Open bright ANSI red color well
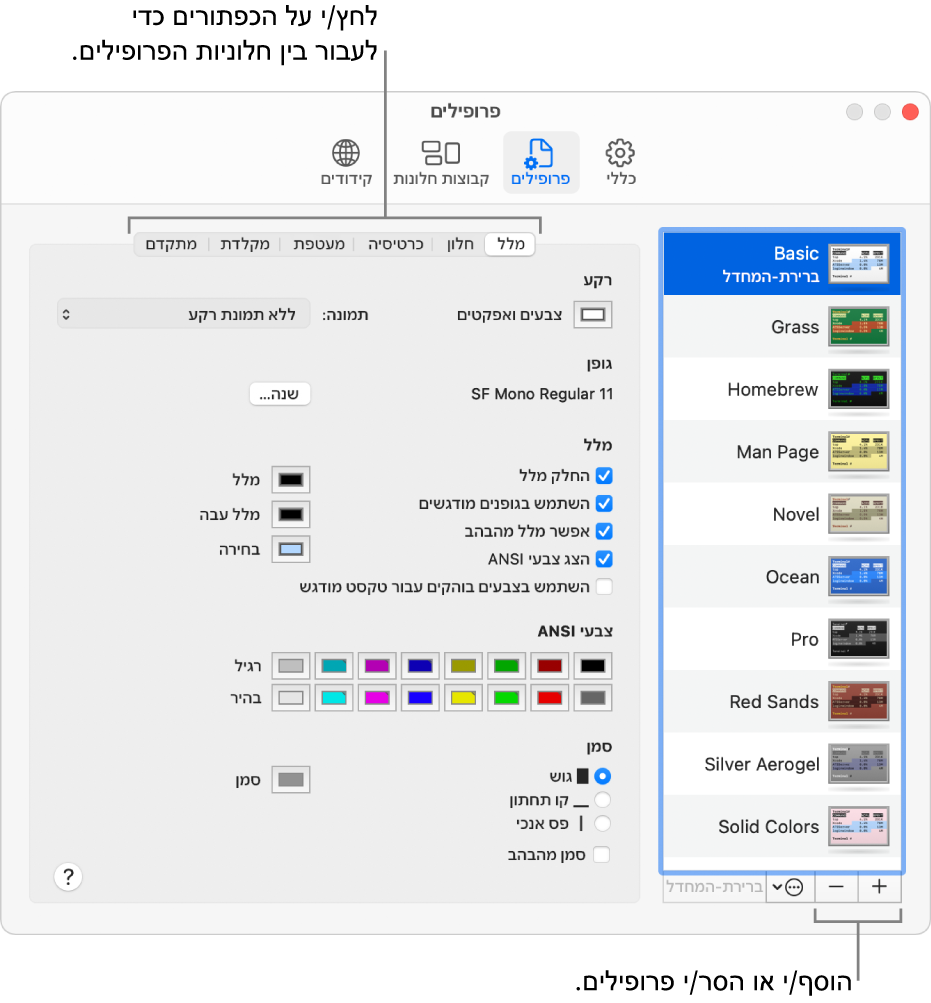Viewport: 931px width, 1003px height. pos(550,698)
